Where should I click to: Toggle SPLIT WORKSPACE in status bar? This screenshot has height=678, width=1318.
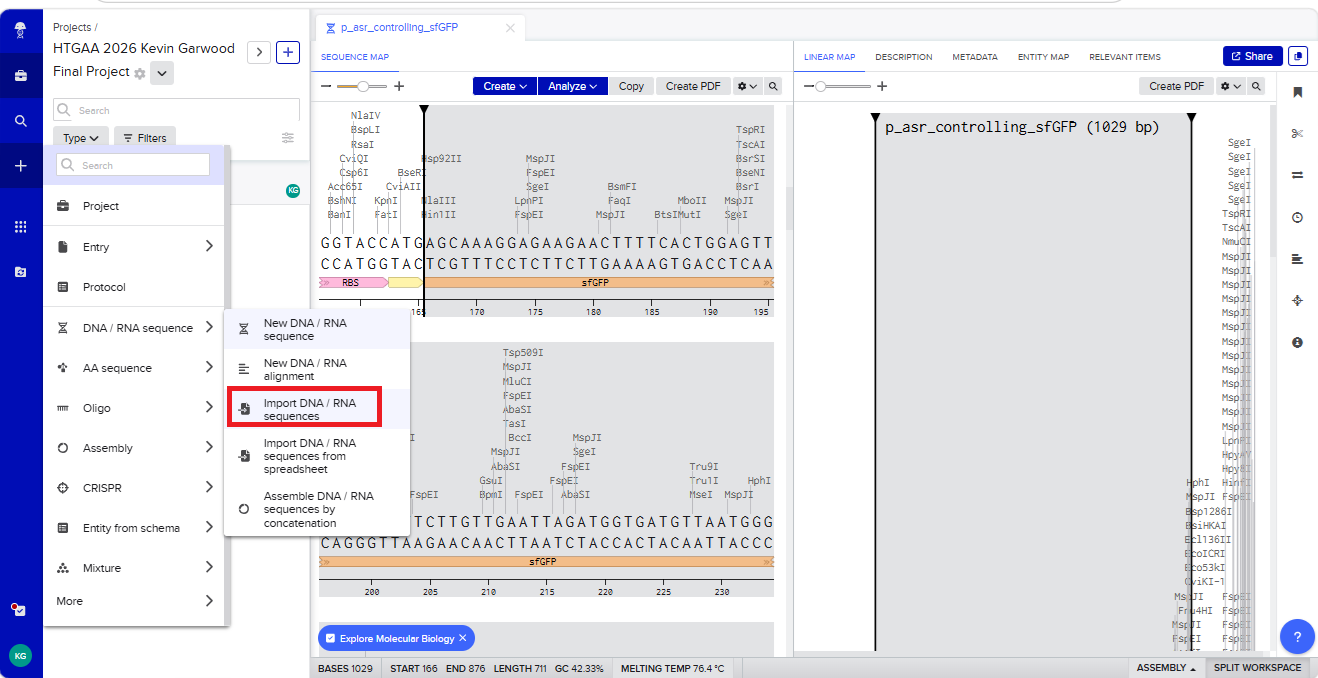click(x=1258, y=668)
